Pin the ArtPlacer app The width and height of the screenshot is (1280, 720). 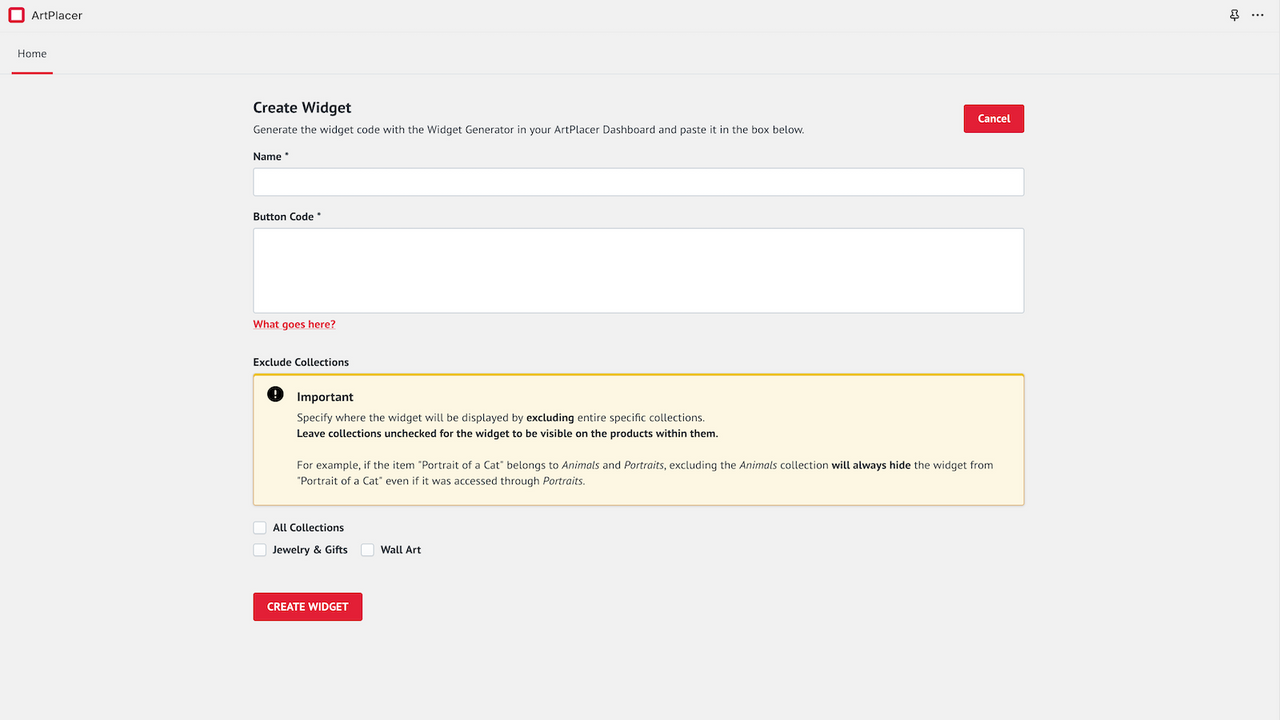1235,15
